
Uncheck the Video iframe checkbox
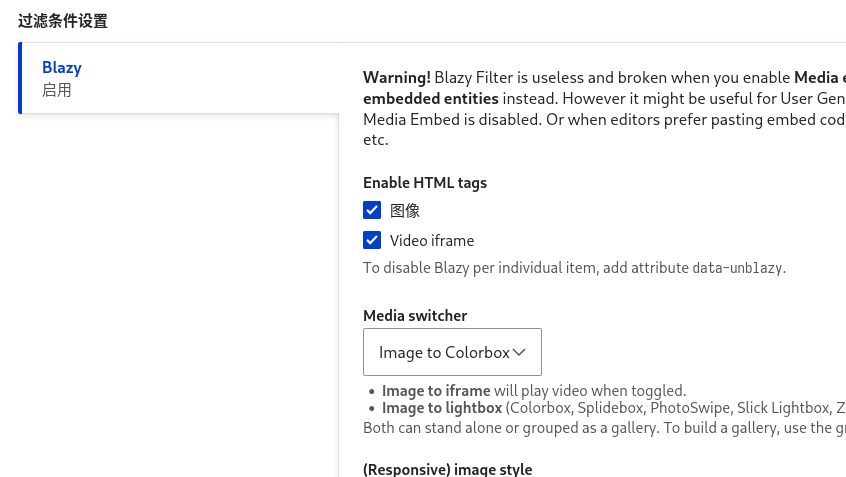click(x=372, y=240)
